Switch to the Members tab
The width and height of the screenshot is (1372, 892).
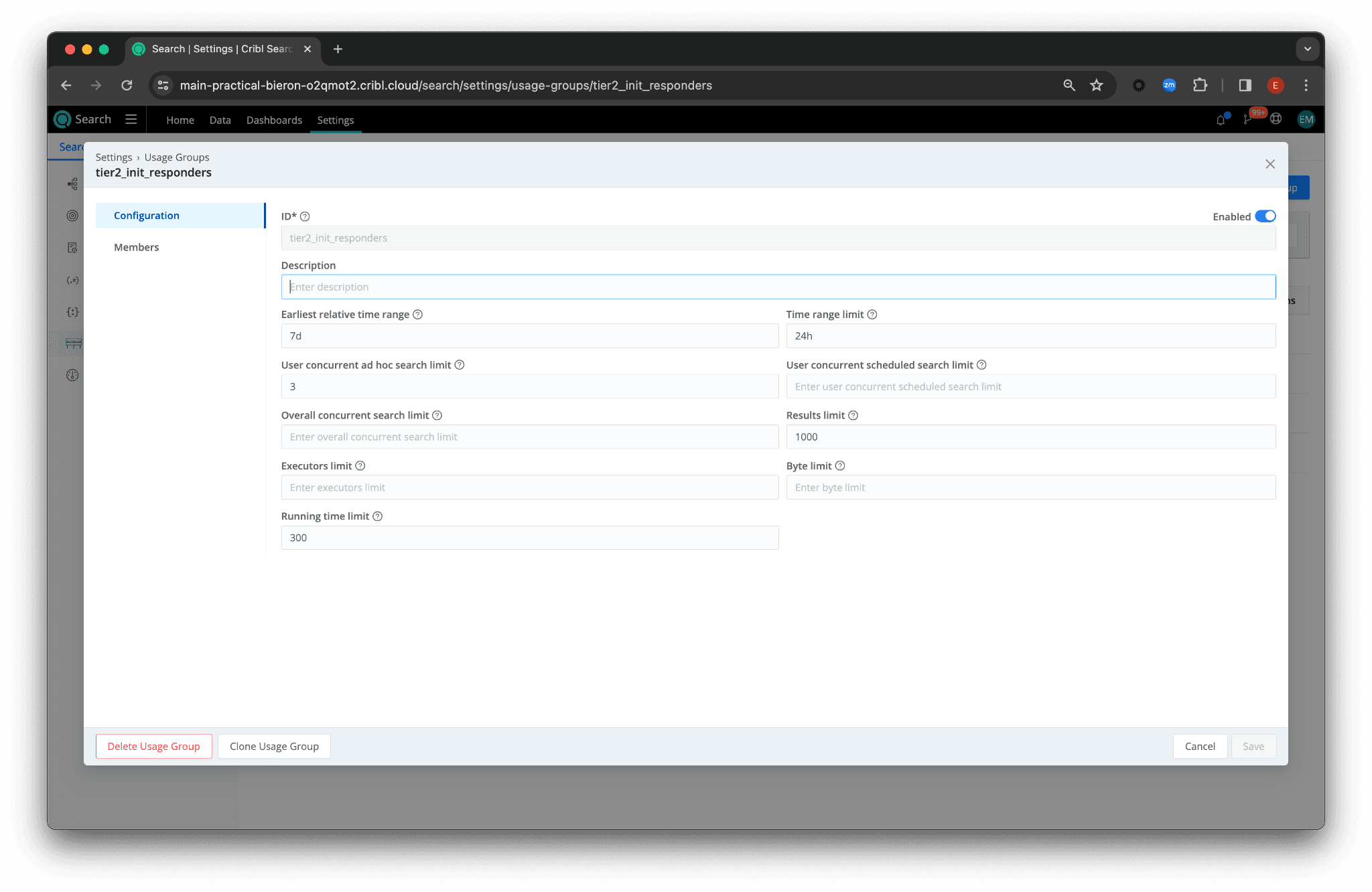(x=137, y=247)
